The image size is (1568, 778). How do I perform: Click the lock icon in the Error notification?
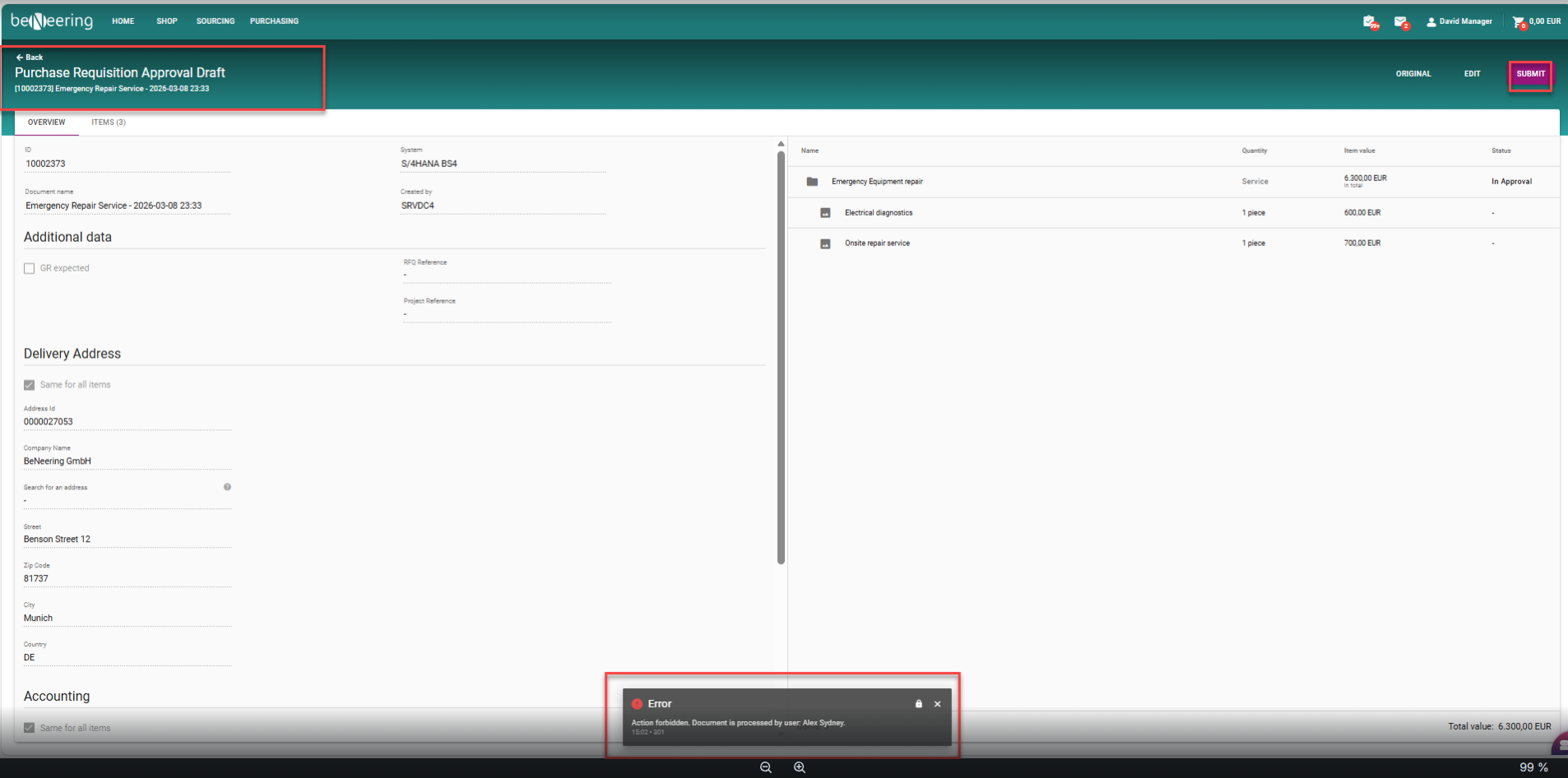(x=919, y=704)
